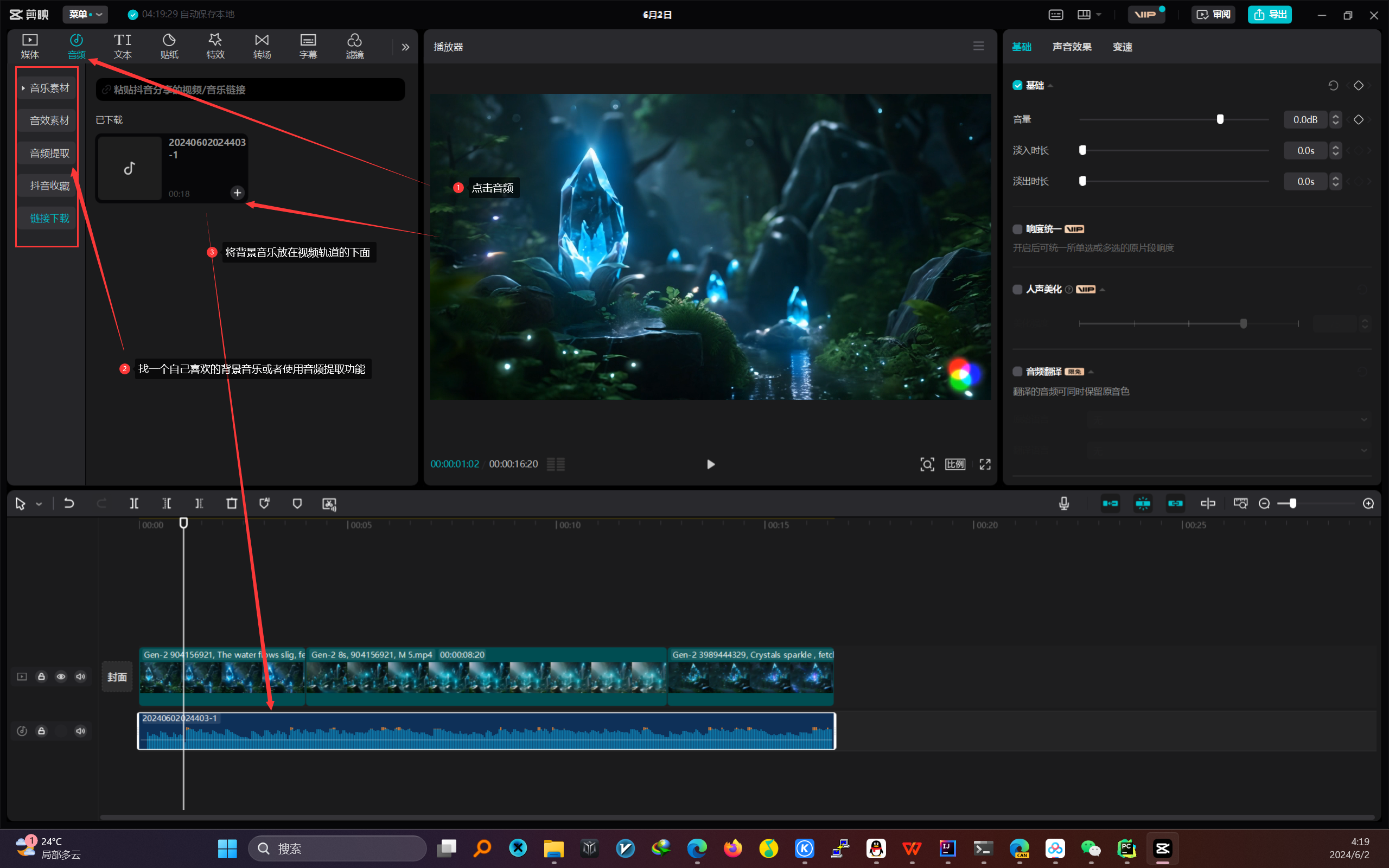
Task: Toggle auto snapping in timeline toolbar
Action: click(1143, 503)
